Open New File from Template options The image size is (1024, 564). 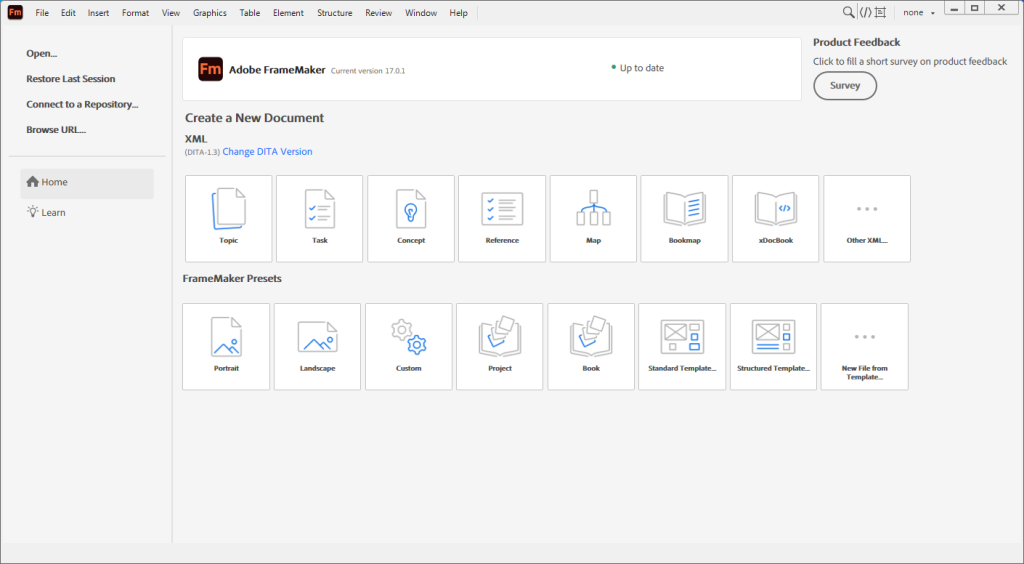[864, 346]
